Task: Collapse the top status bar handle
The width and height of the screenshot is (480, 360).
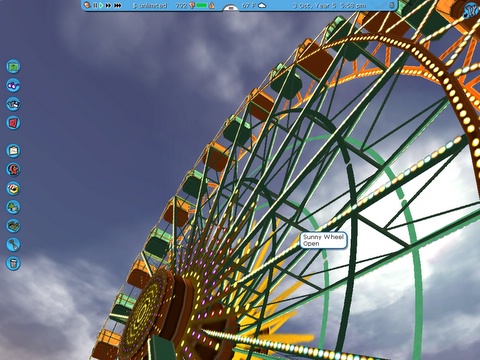Action: (231, 8)
